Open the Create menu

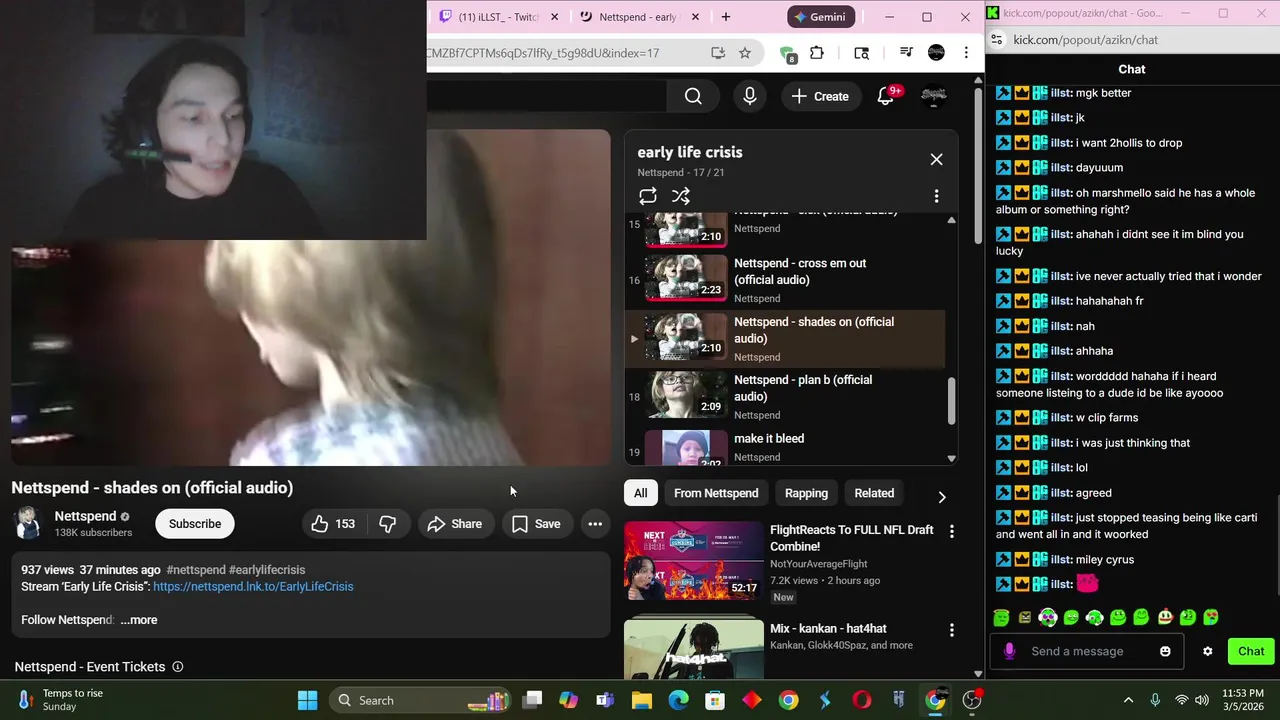(x=820, y=96)
